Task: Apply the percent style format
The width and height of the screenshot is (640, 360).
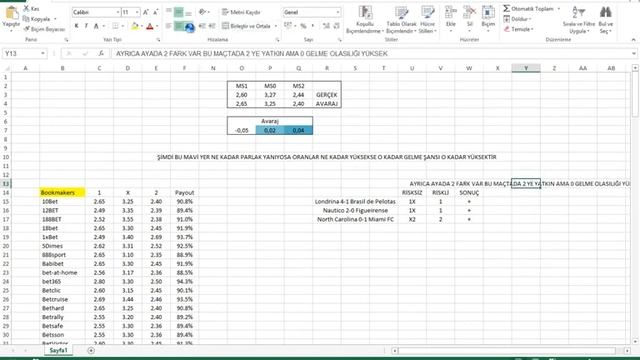Action: [303, 26]
